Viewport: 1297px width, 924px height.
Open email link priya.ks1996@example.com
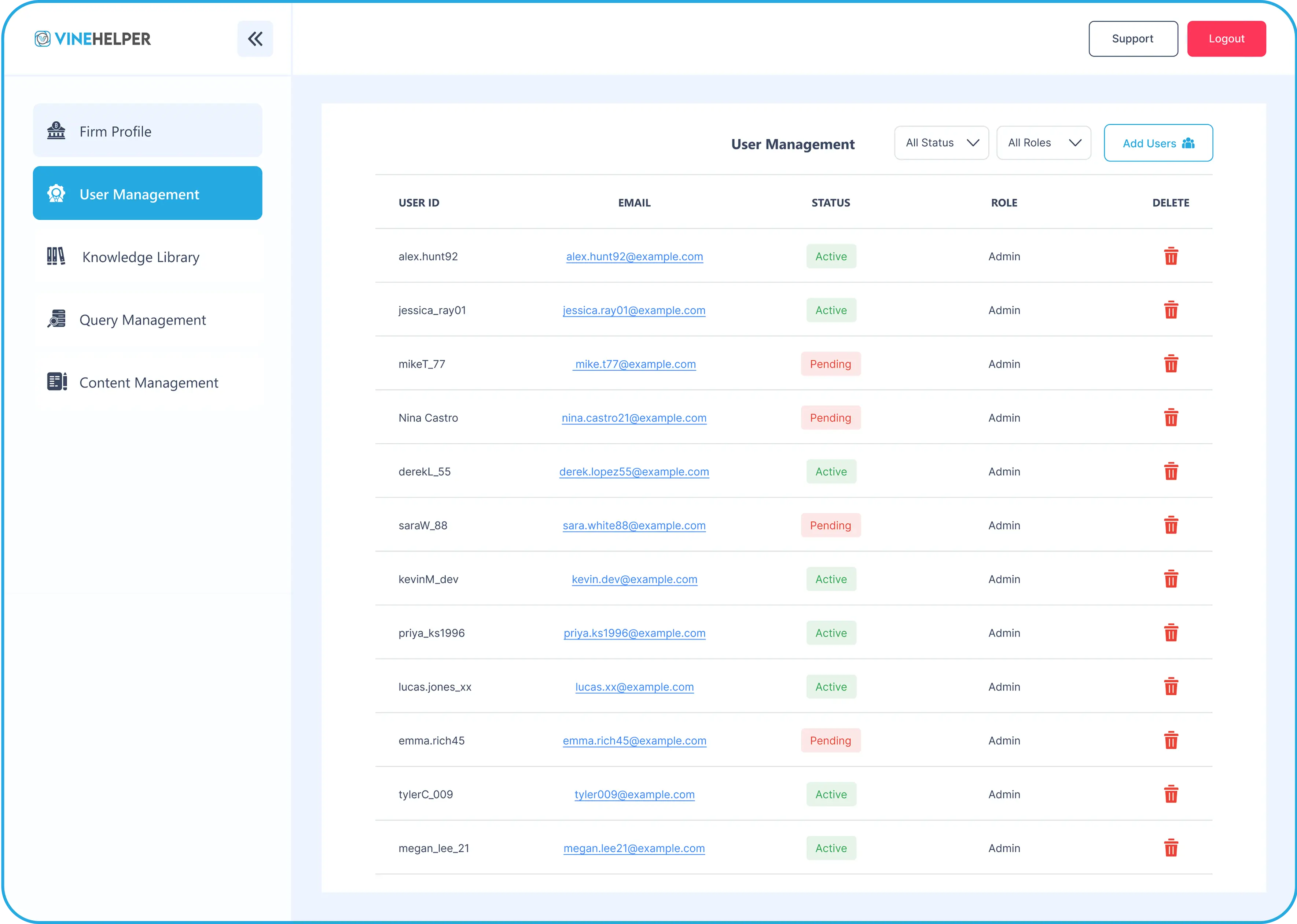pyautogui.click(x=634, y=633)
